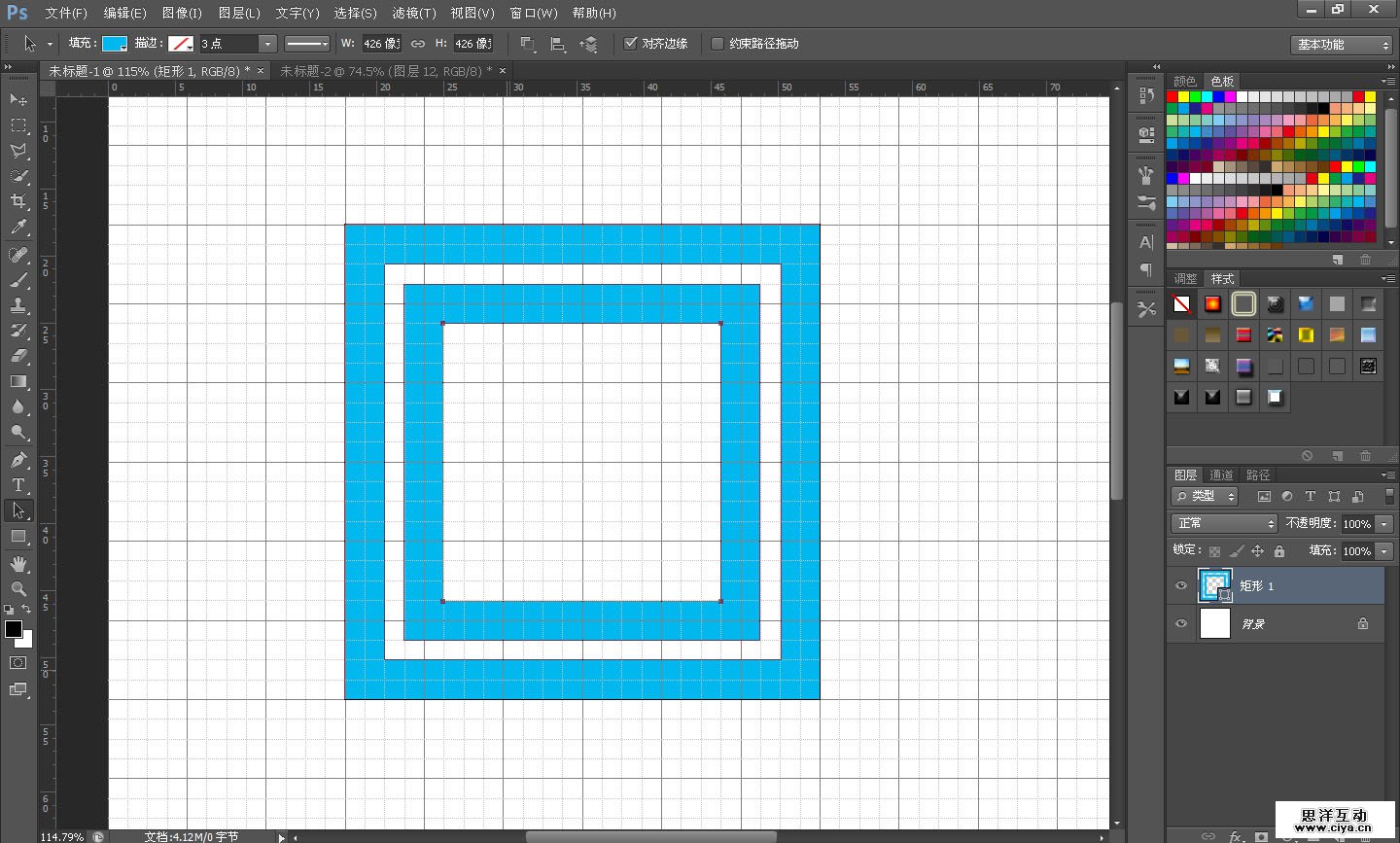Enable the 约束路径拖动 checkbox
The height and width of the screenshot is (843, 1400).
click(717, 43)
